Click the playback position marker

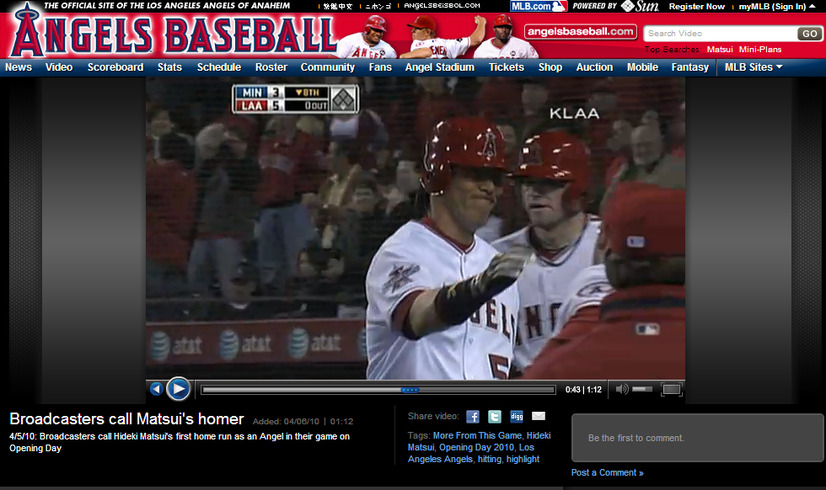[410, 390]
